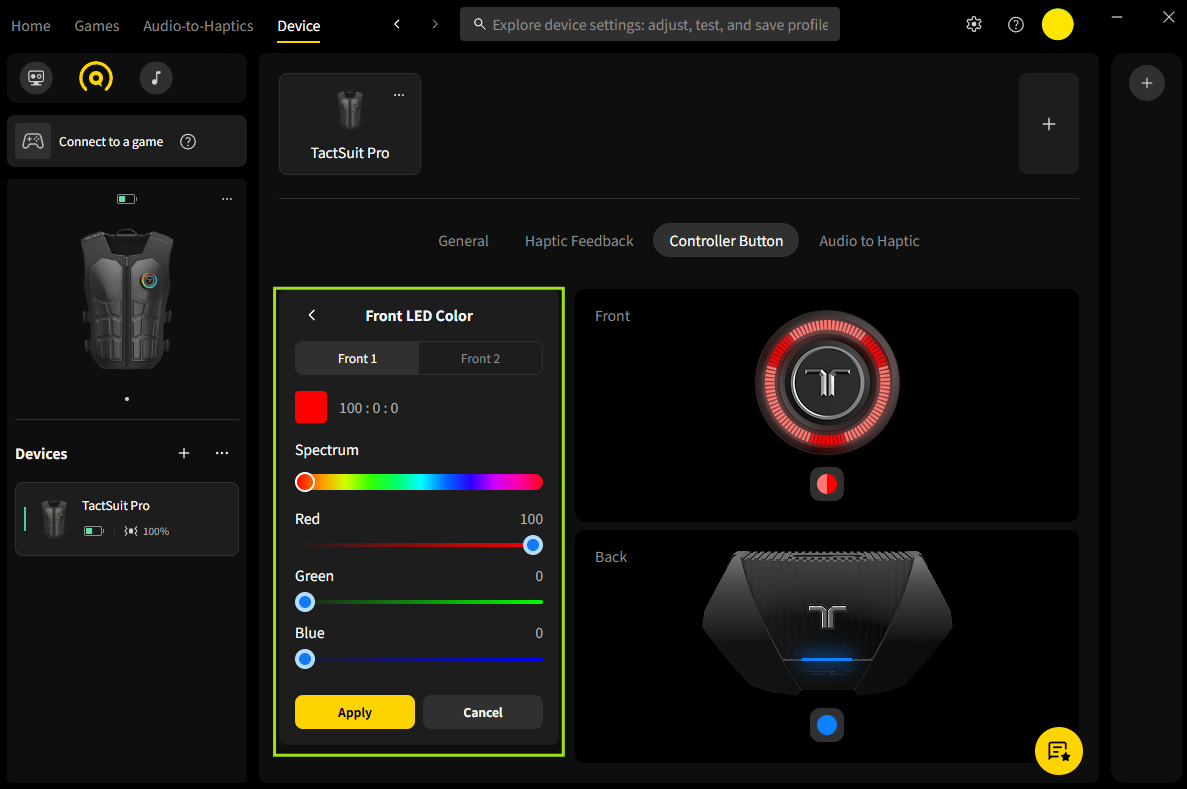Screen dimensions: 1187x789
Task: Open the TactSuit Pro card options menu
Action: click(399, 95)
